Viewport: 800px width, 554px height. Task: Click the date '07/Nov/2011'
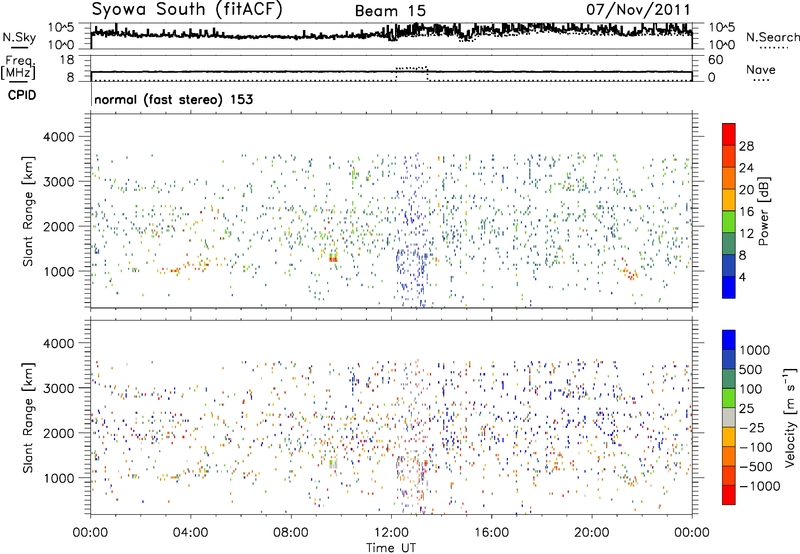click(638, 9)
